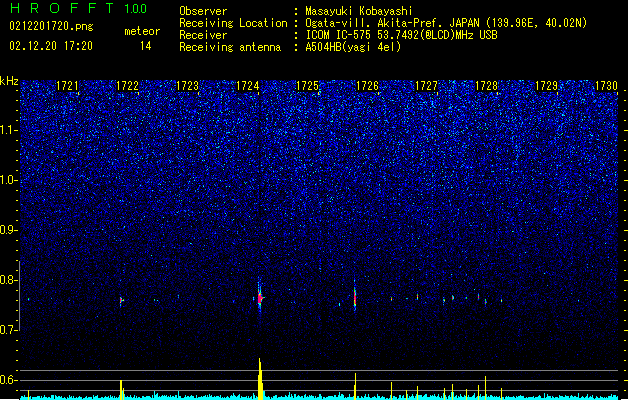Click the 1729 time axis label
Image resolution: width=629 pixels, height=400 pixels.
pos(546,85)
